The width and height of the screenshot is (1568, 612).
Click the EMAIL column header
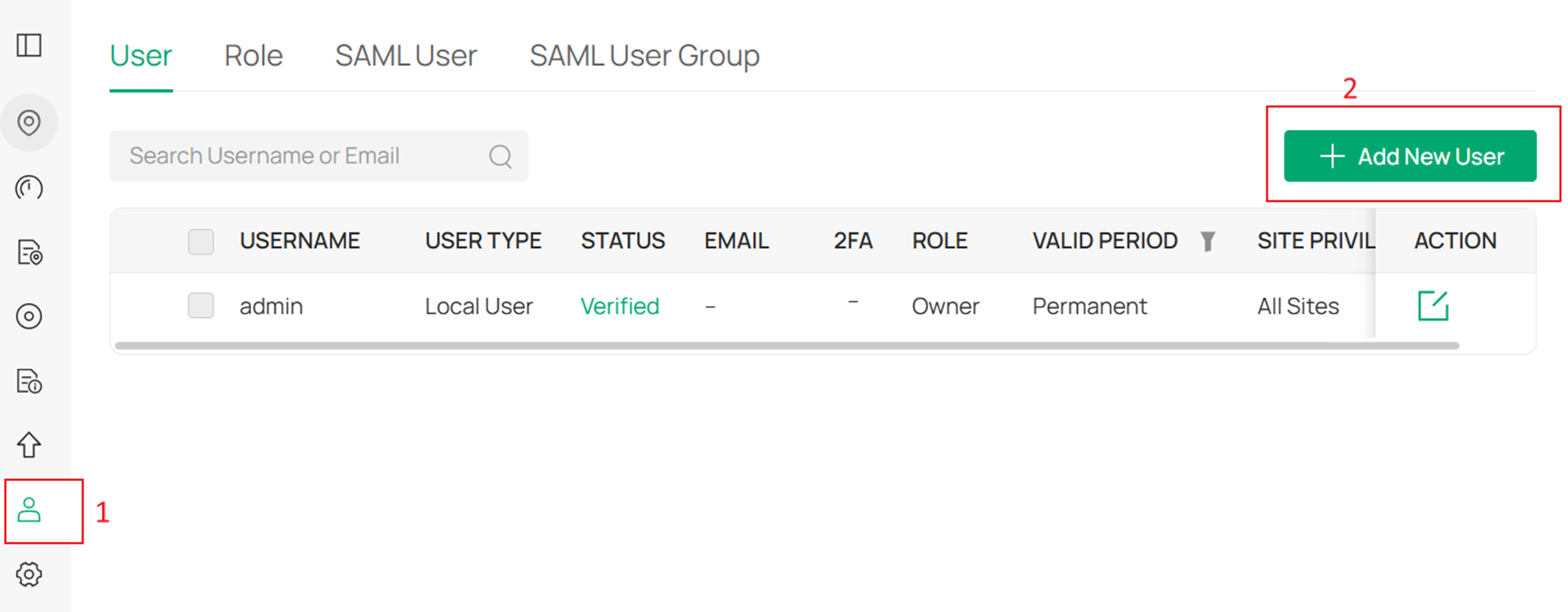[x=736, y=241]
